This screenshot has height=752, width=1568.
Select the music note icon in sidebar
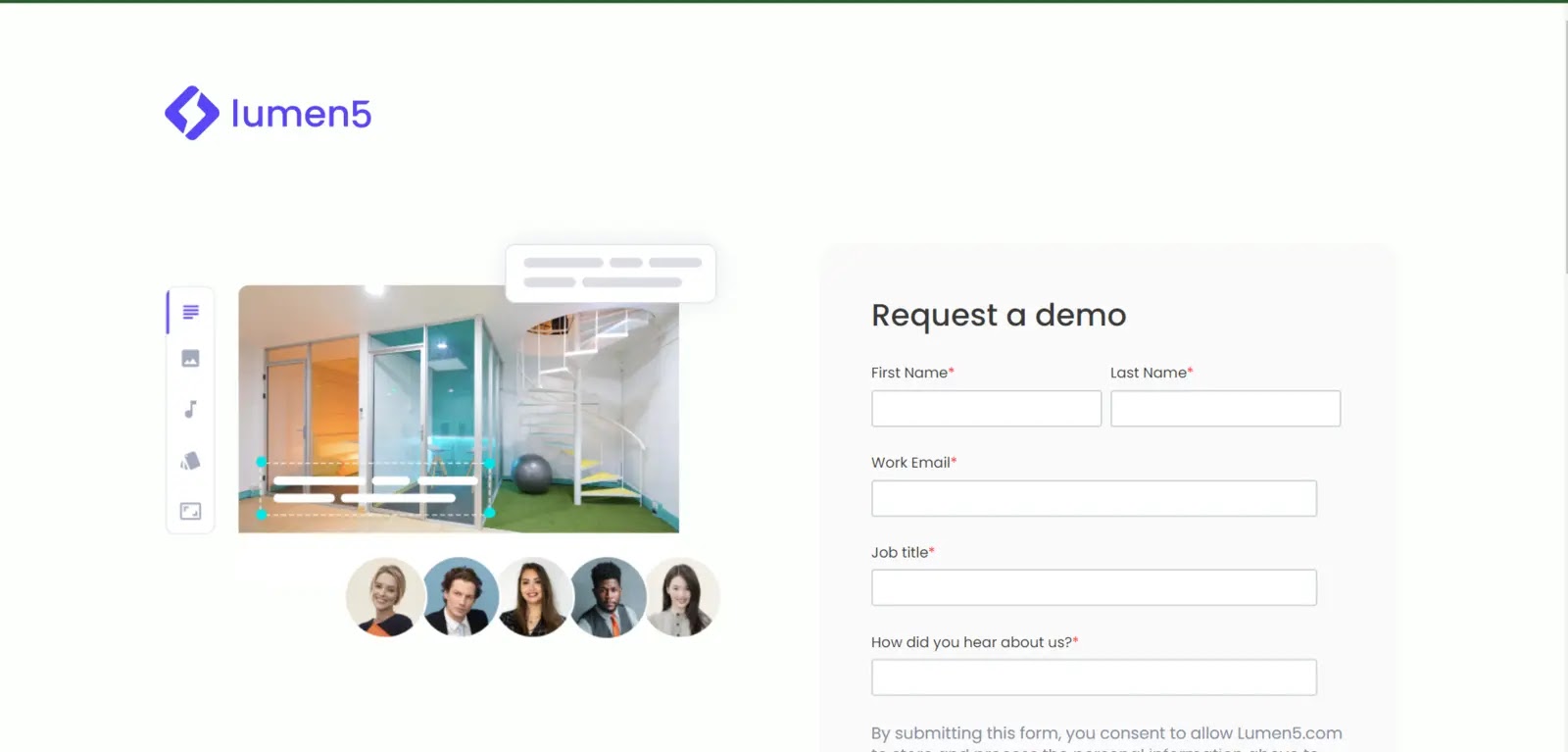click(191, 409)
